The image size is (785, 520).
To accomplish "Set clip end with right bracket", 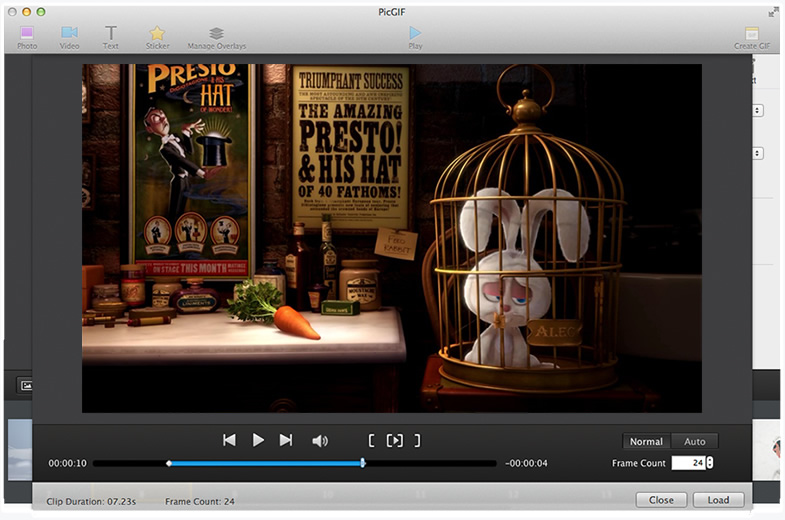I will (418, 440).
